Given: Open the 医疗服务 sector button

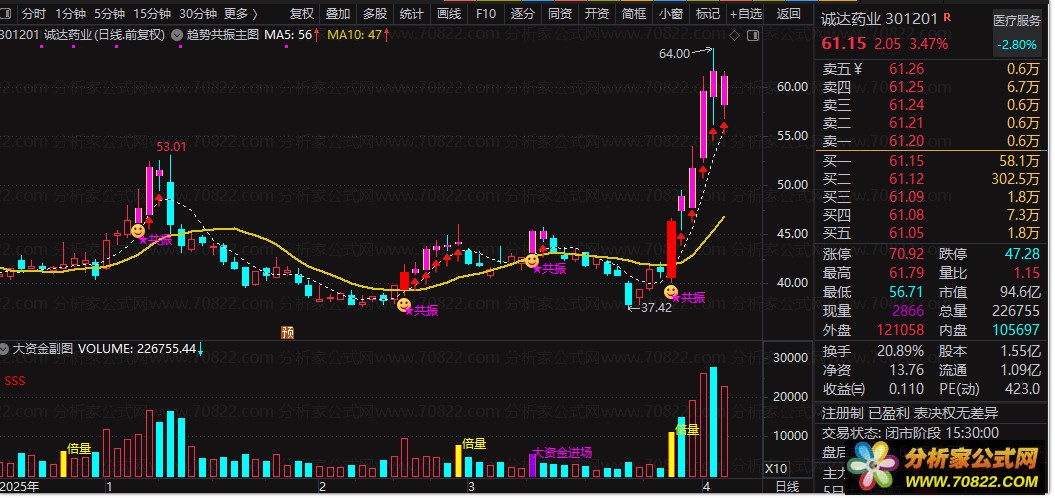Looking at the screenshot, I should 1017,21.
